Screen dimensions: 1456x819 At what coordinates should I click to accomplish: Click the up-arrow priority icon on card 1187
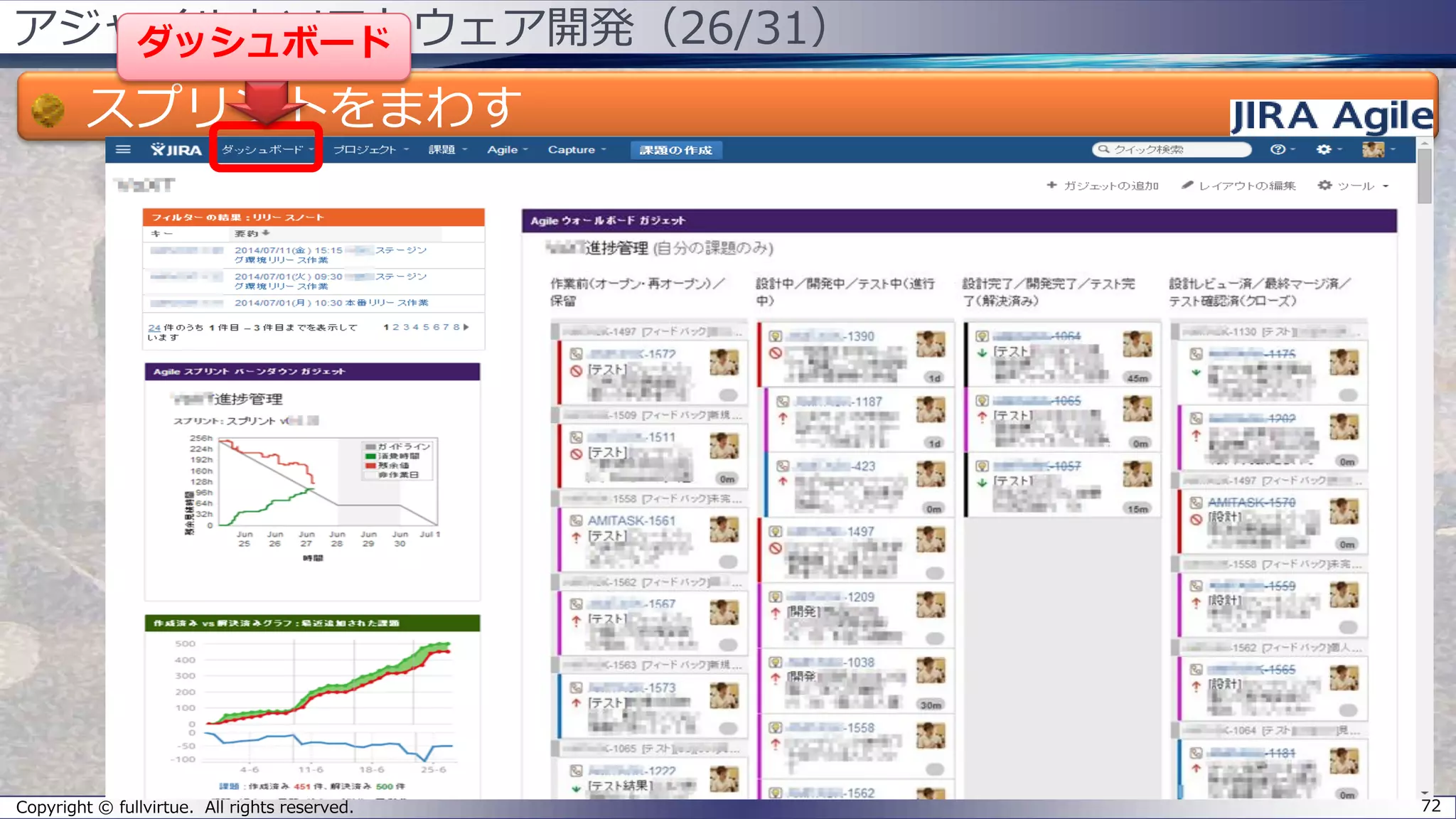click(x=783, y=418)
